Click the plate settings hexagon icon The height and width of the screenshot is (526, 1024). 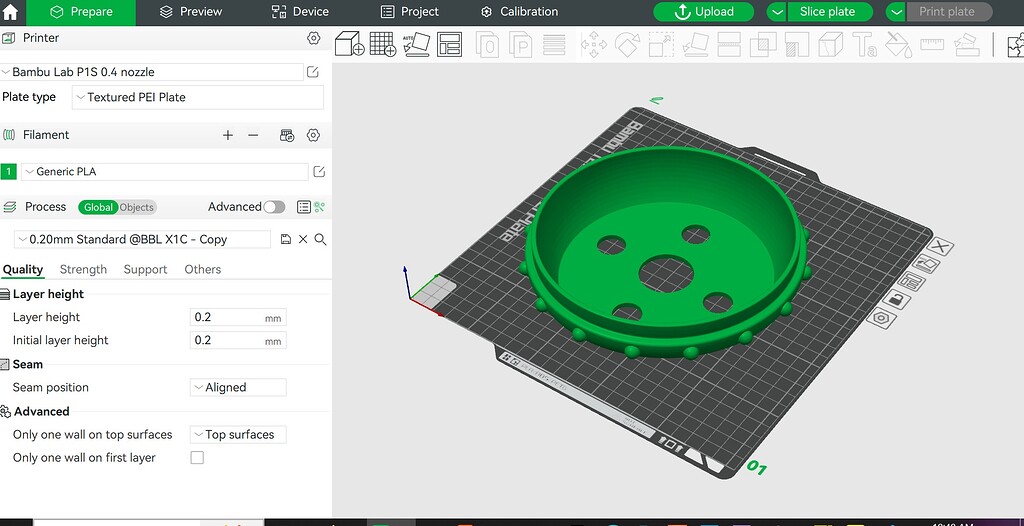pyautogui.click(x=881, y=318)
